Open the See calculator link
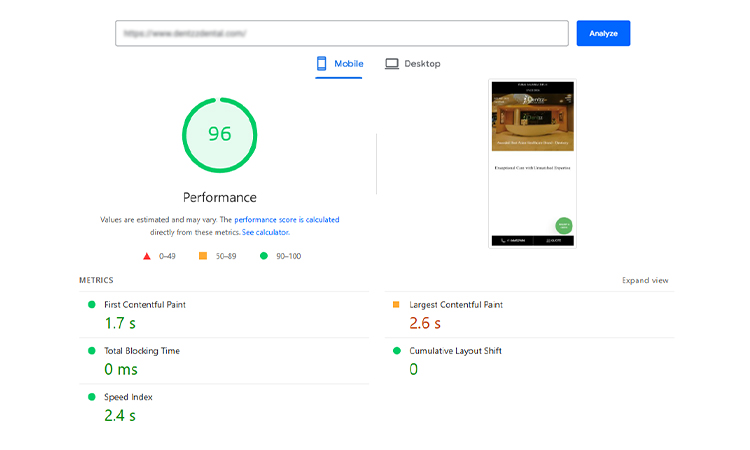Image resolution: width=750 pixels, height=450 pixels. pyautogui.click(x=265, y=232)
